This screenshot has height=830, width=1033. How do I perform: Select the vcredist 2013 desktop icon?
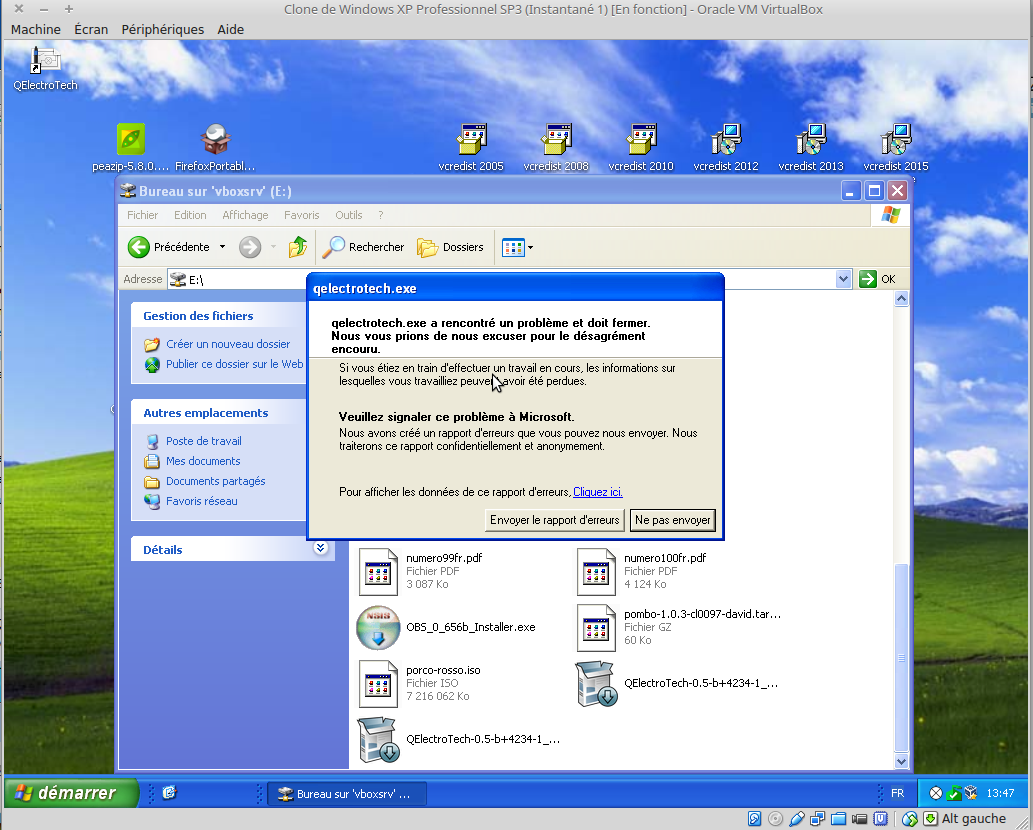811,140
